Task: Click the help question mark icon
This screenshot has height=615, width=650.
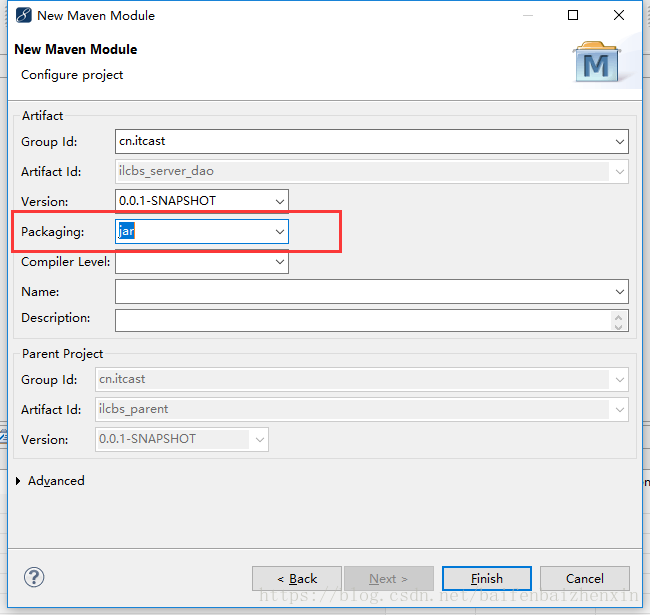Action: (34, 577)
